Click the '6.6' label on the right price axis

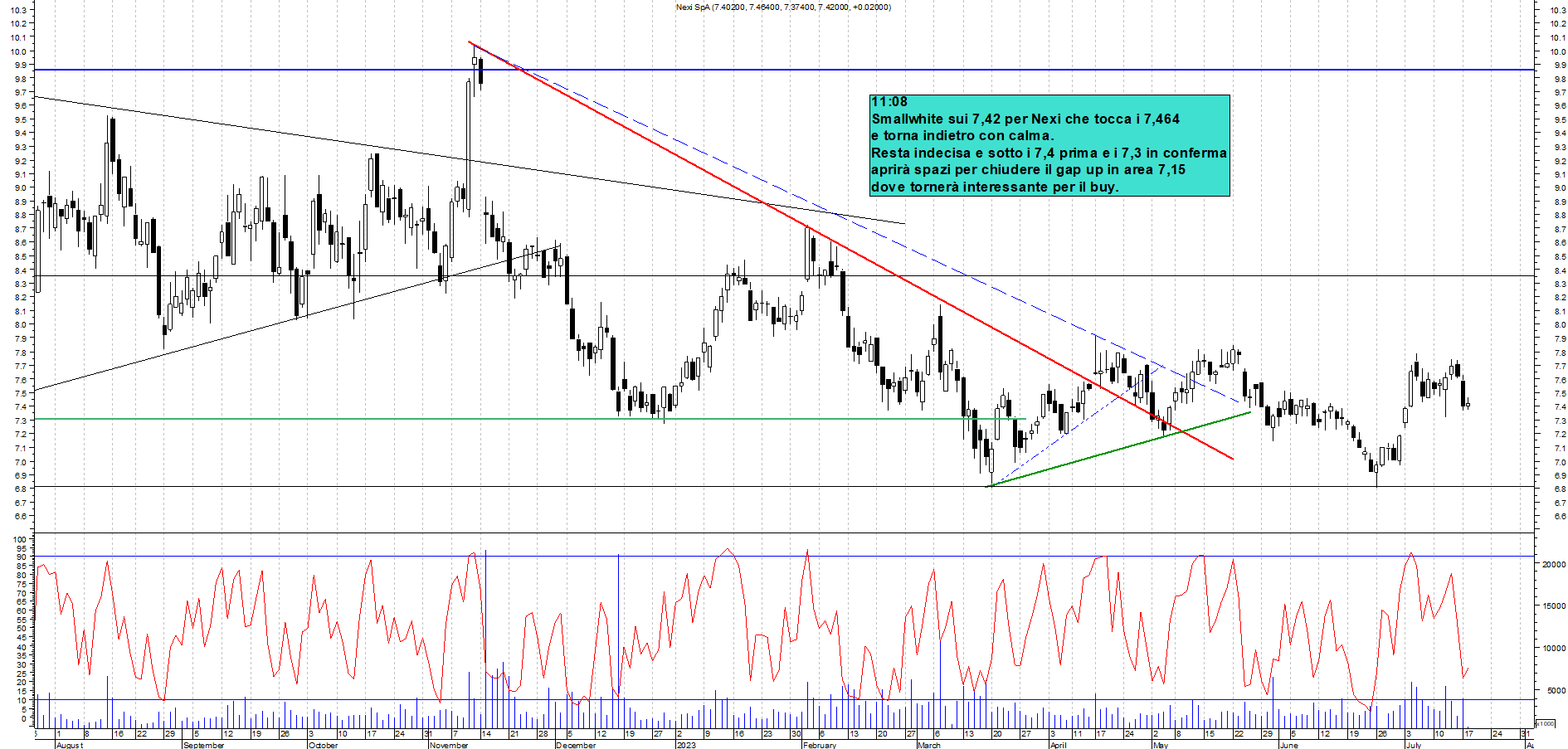coord(1560,517)
